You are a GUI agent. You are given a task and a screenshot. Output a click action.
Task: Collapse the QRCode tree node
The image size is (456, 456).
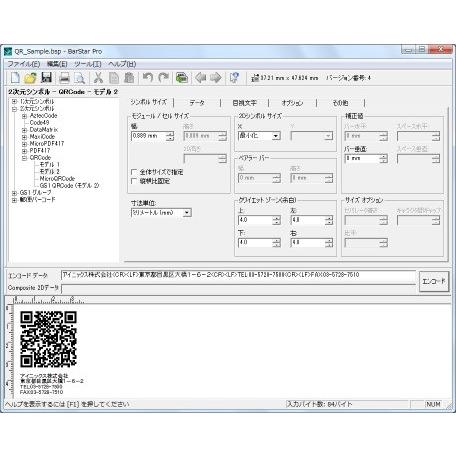click(24, 158)
